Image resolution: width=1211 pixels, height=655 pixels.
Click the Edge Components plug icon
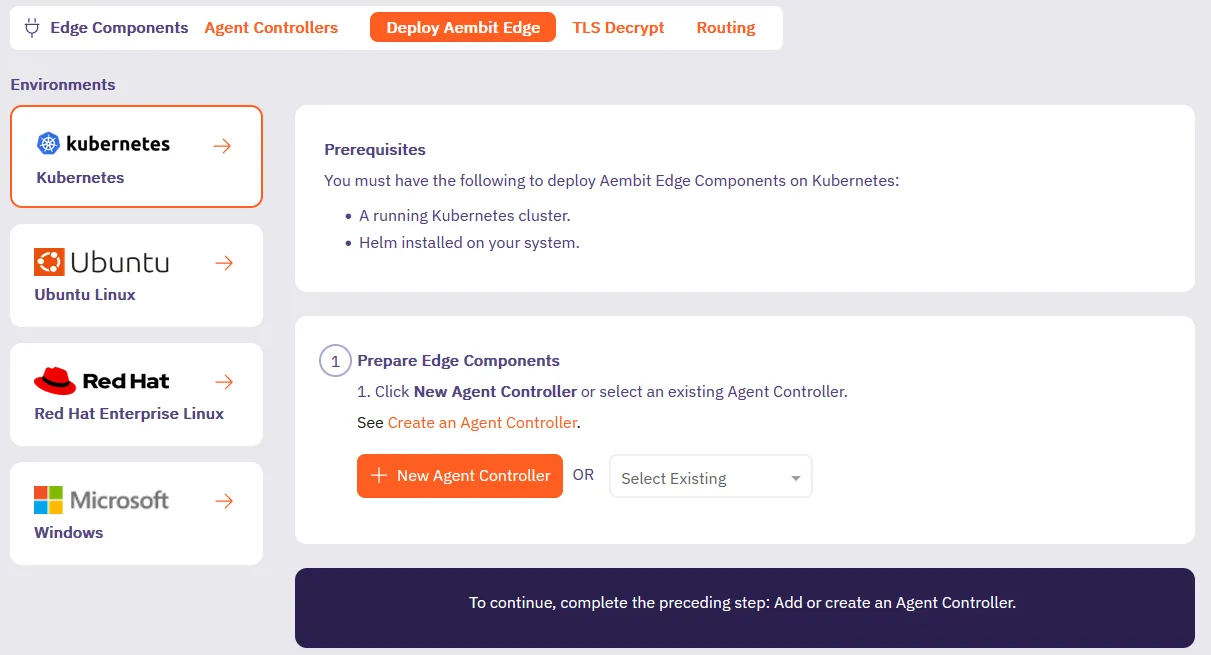pos(31,27)
